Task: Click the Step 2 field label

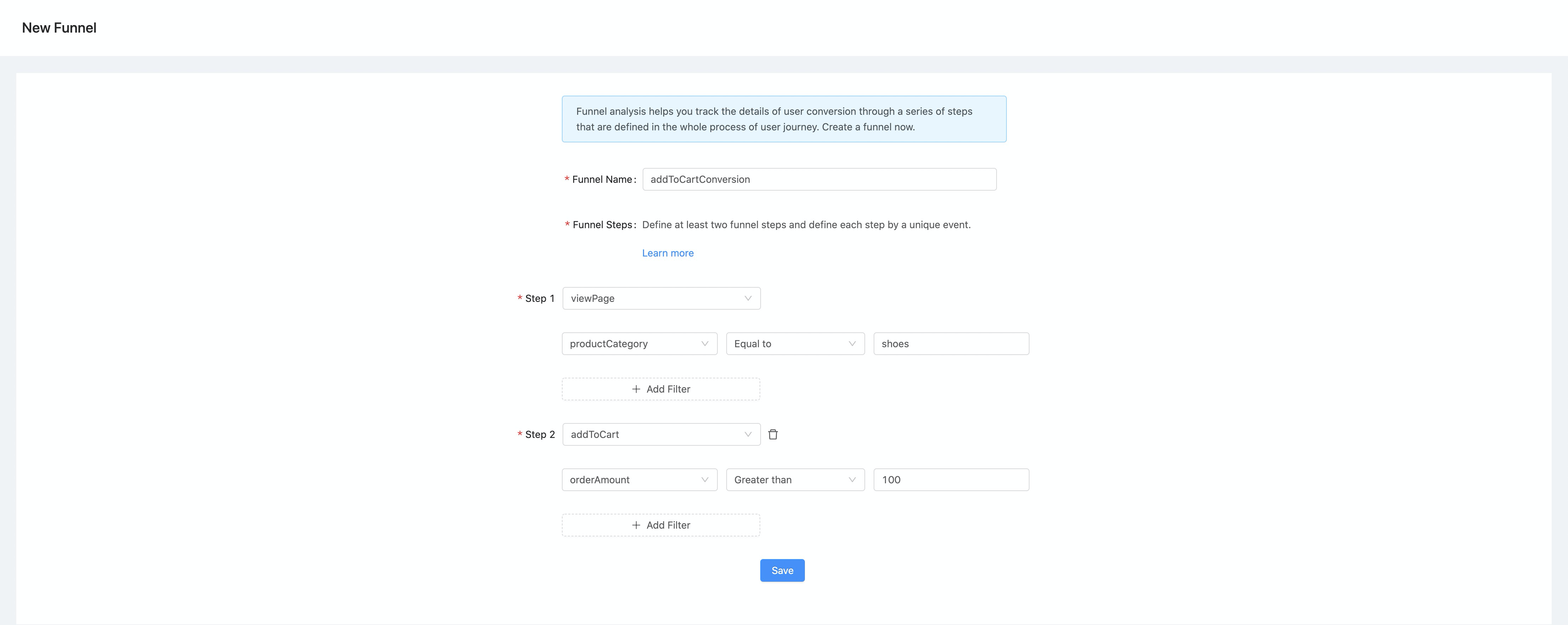Action: click(539, 434)
